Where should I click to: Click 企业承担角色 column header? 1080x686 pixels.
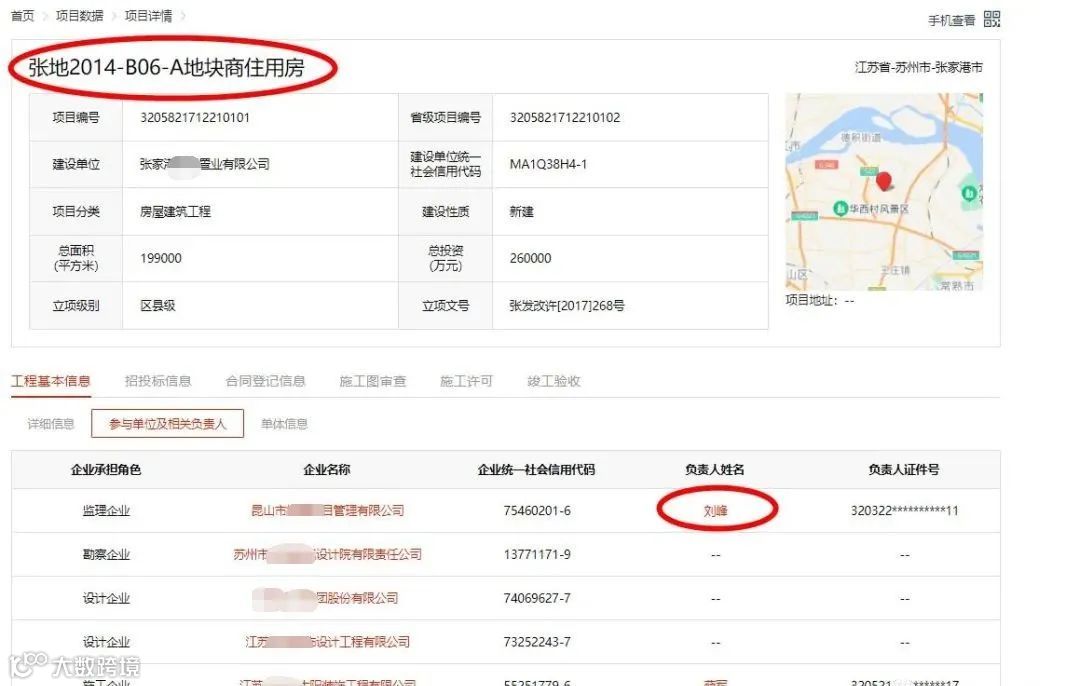[x=106, y=470]
